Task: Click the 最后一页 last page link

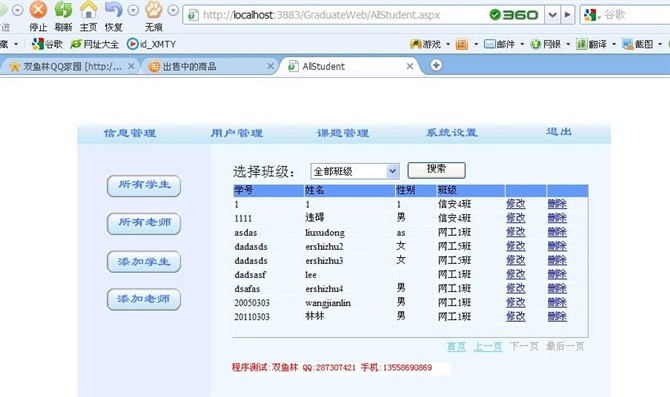Action: [565, 346]
